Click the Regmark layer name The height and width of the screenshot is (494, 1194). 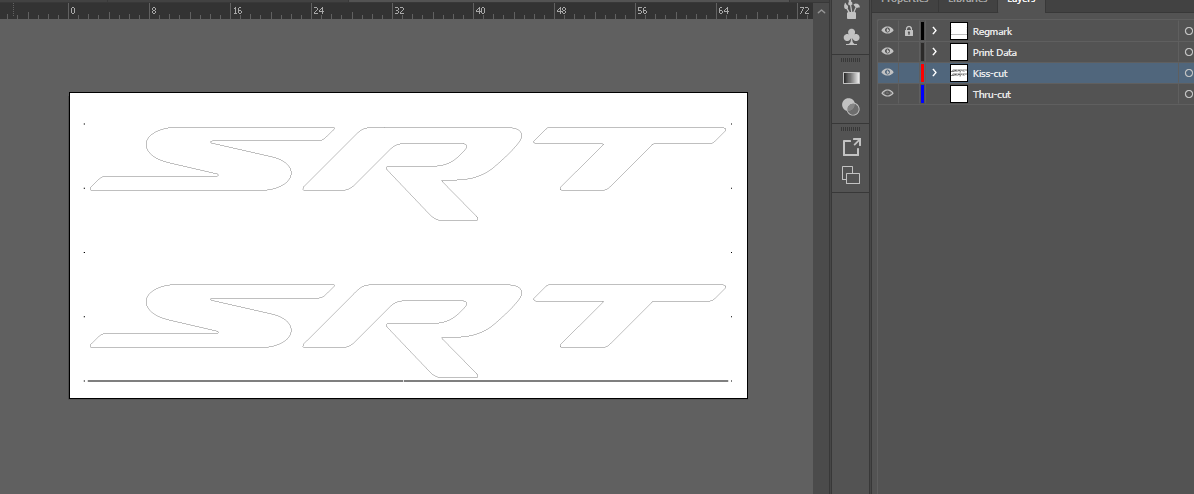[992, 32]
